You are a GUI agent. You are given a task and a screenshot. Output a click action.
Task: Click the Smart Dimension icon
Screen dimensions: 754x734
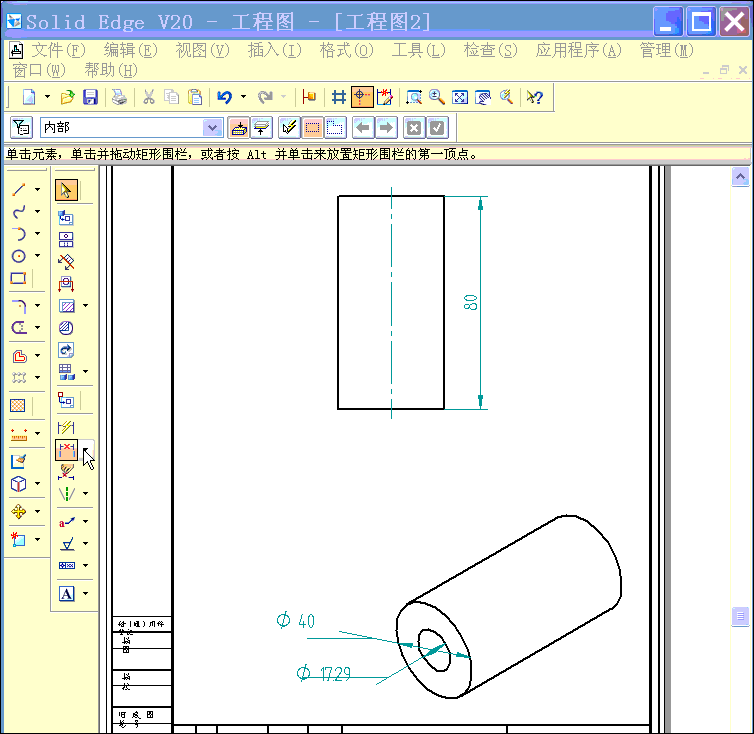[x=66, y=427]
